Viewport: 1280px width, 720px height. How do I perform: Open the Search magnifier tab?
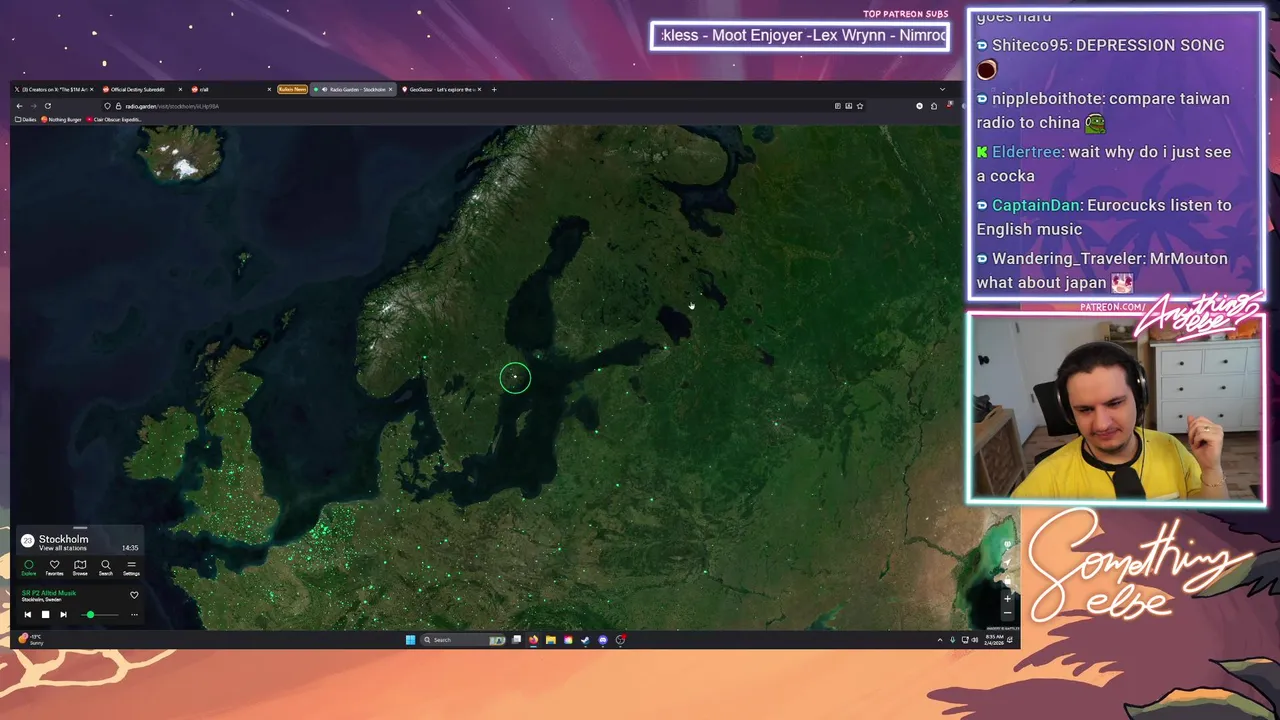pyautogui.click(x=106, y=568)
